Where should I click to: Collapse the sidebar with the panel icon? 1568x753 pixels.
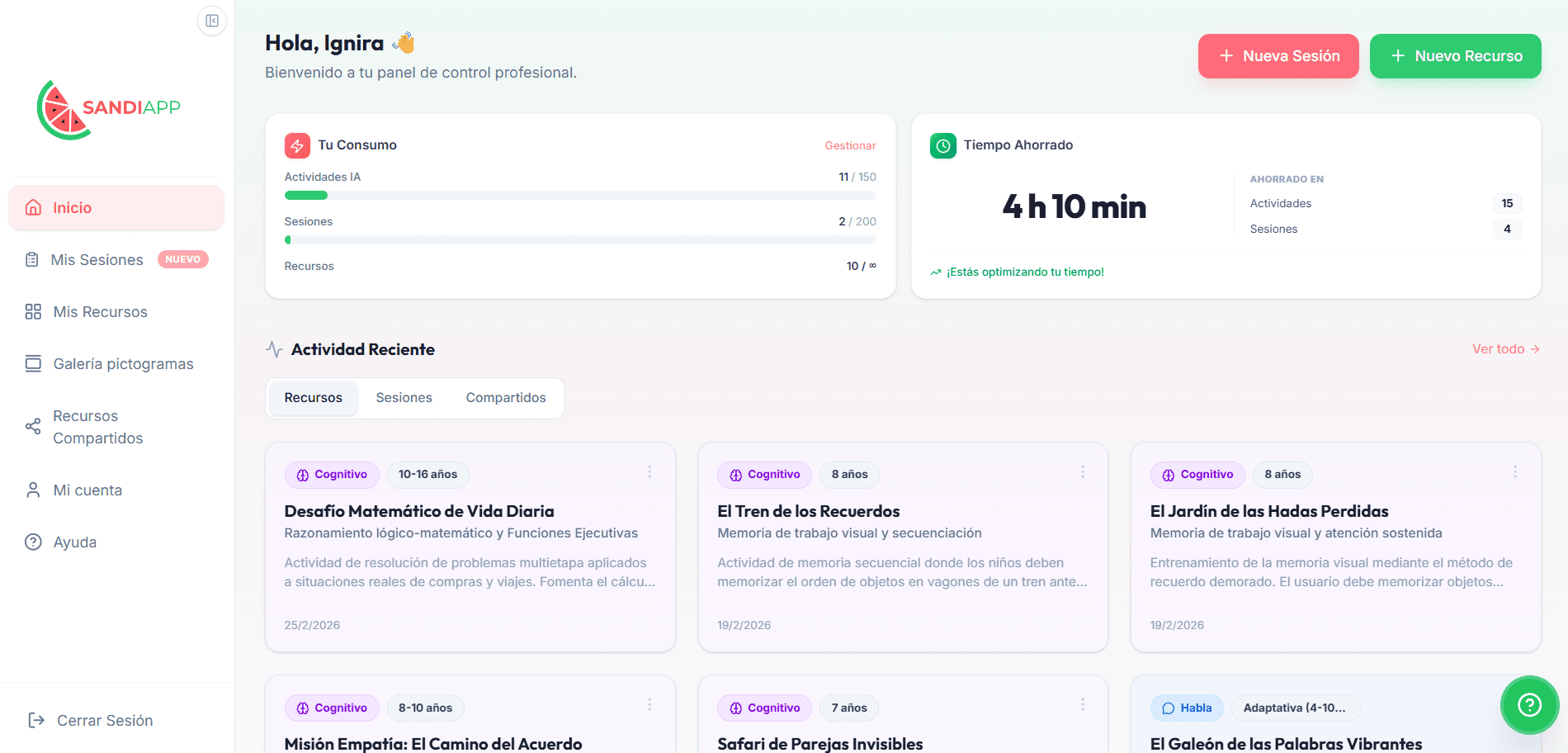[x=212, y=21]
